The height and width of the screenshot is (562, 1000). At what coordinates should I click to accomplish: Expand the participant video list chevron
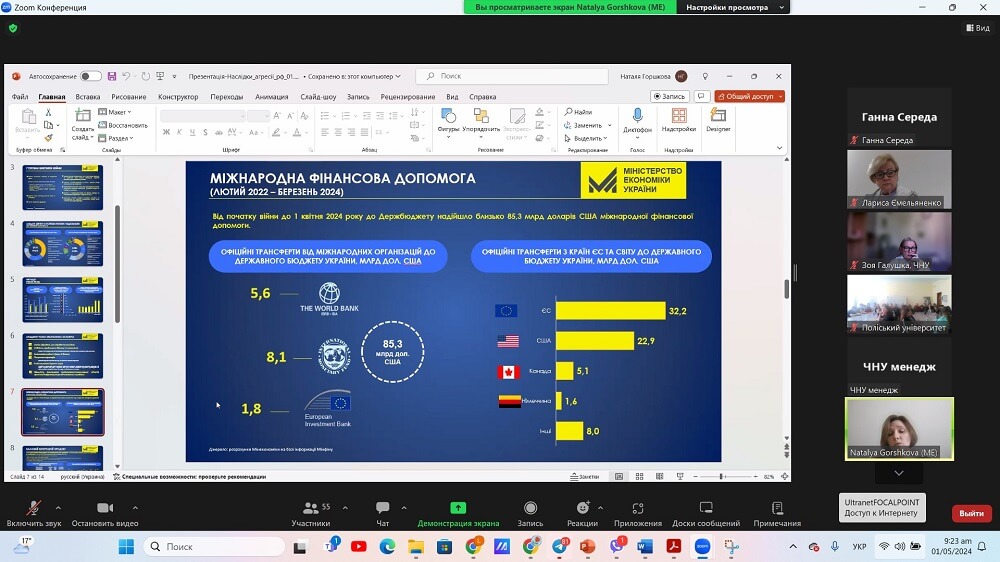899,473
